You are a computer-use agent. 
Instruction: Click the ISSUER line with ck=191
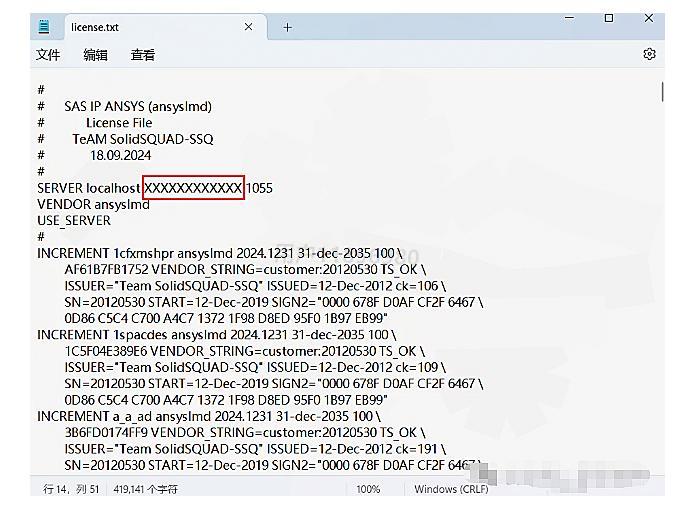click(255, 449)
